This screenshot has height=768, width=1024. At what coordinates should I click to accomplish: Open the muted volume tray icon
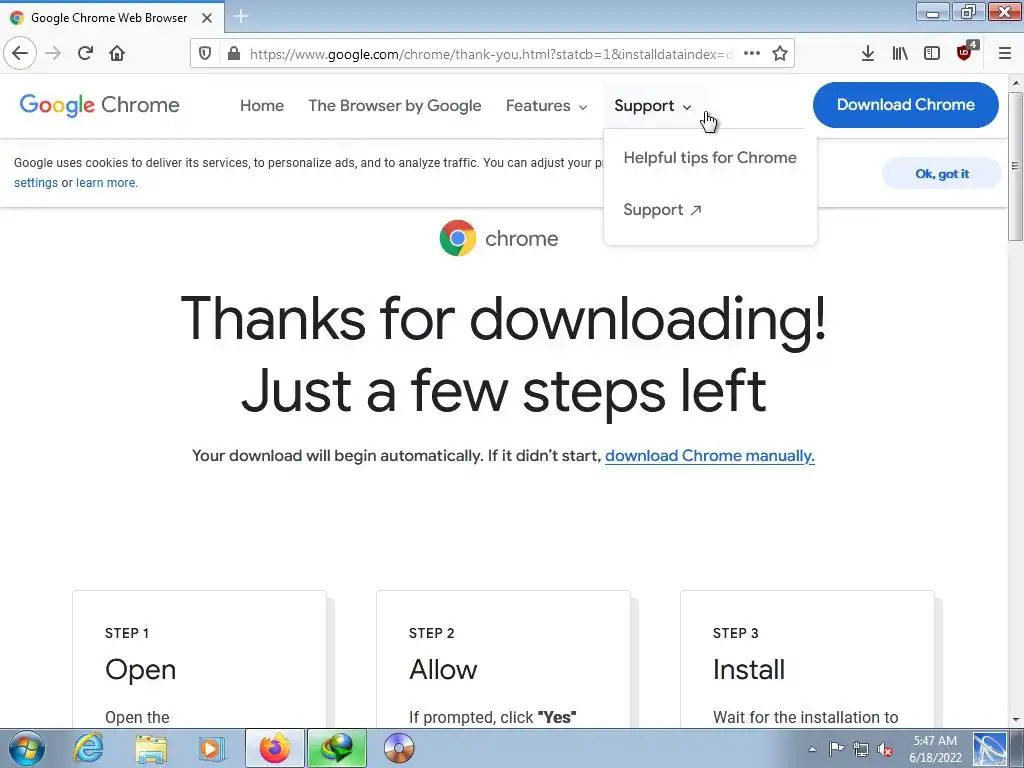[x=885, y=749]
